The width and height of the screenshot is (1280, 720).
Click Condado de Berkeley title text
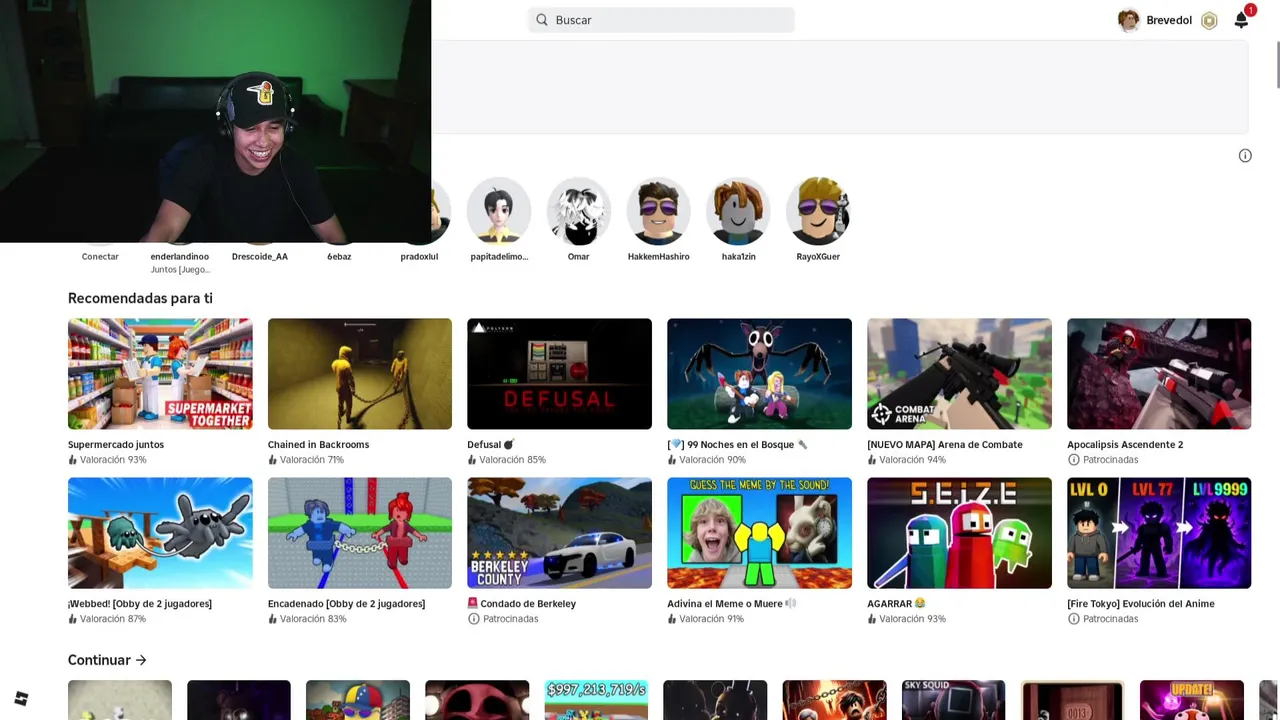coord(528,603)
